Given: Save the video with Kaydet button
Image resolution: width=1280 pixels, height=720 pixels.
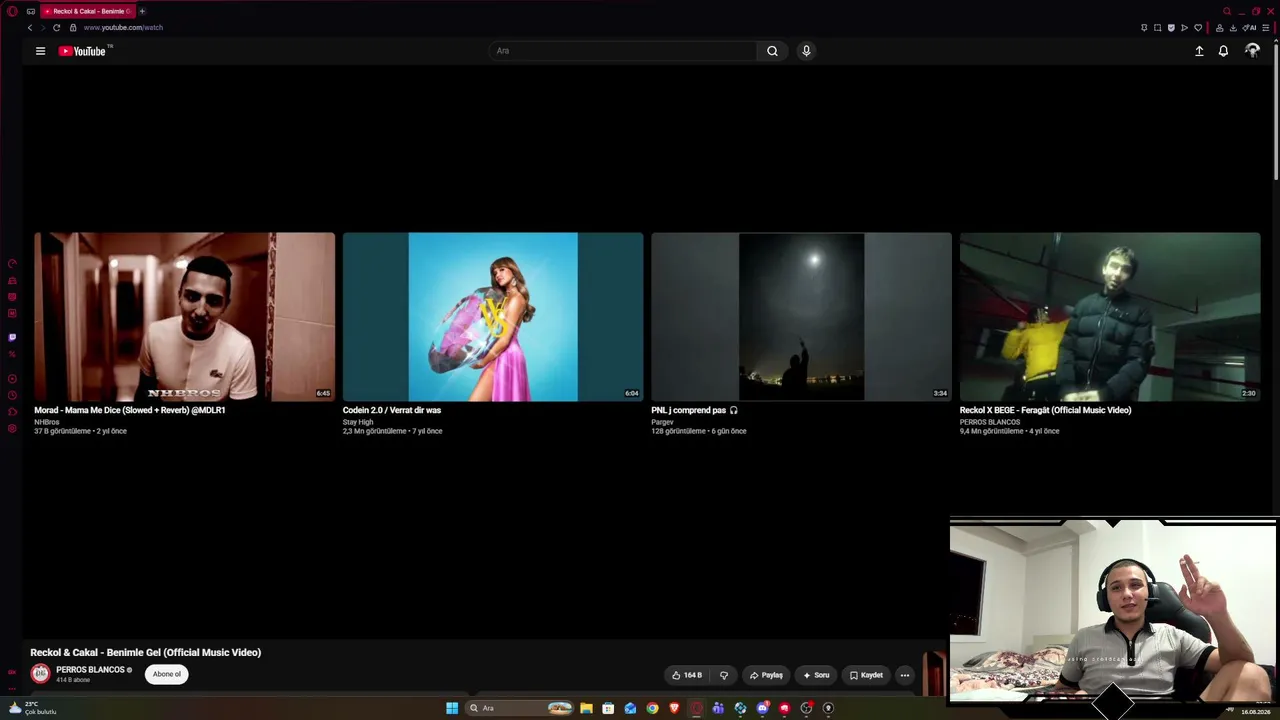Looking at the screenshot, I should click(x=866, y=675).
